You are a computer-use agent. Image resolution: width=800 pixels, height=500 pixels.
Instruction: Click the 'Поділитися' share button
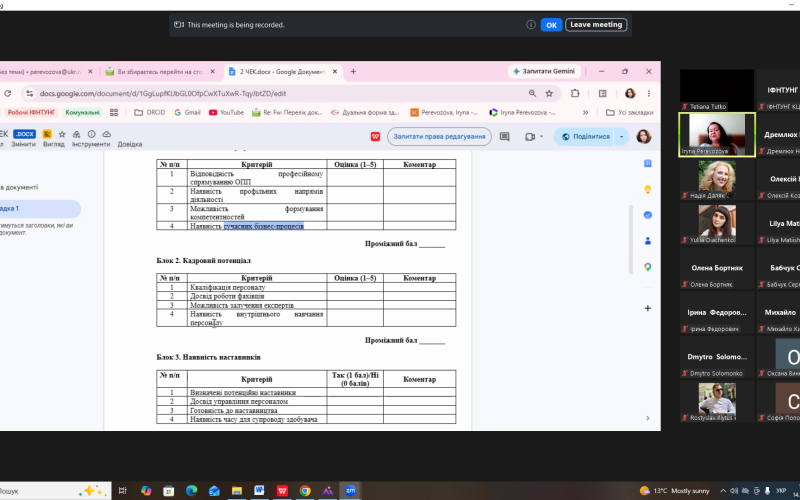point(585,137)
